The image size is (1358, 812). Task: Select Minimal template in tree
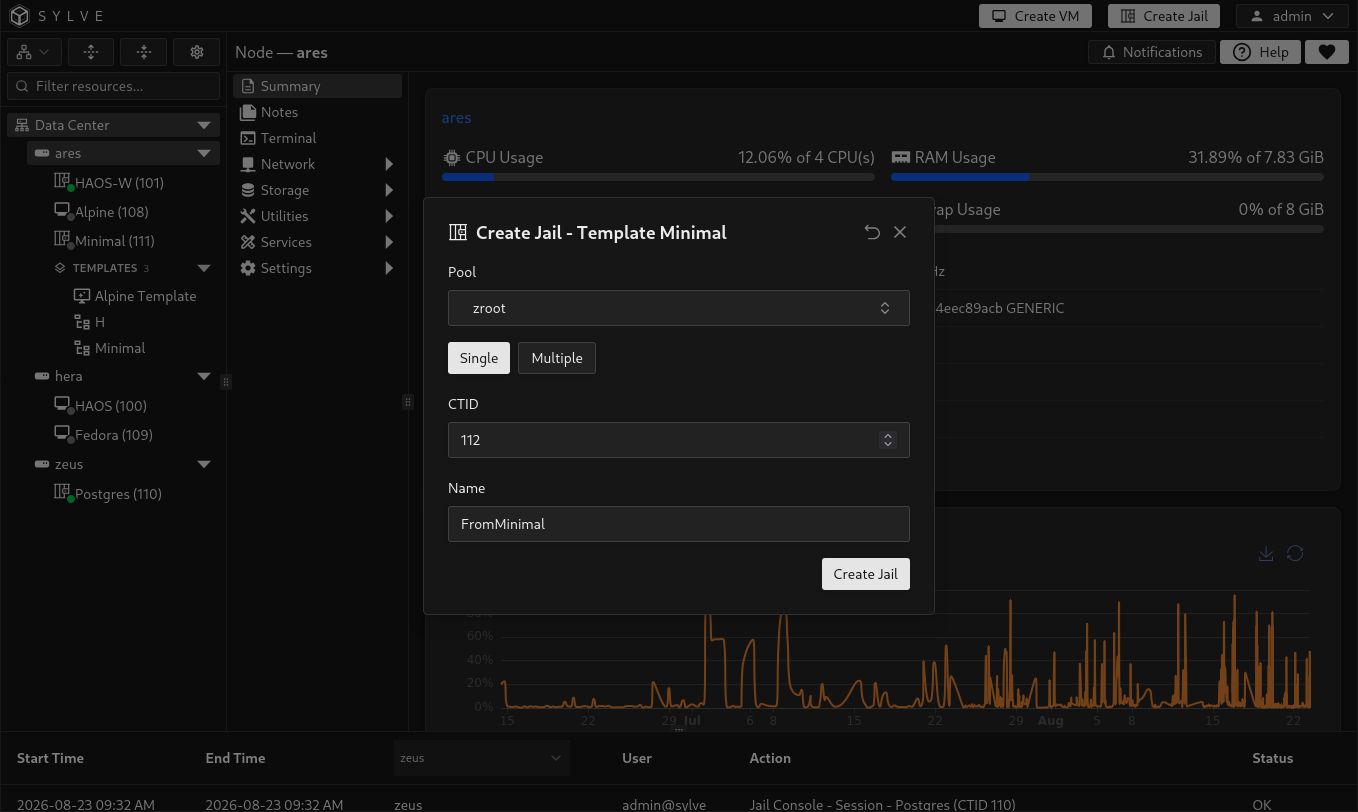point(110,348)
